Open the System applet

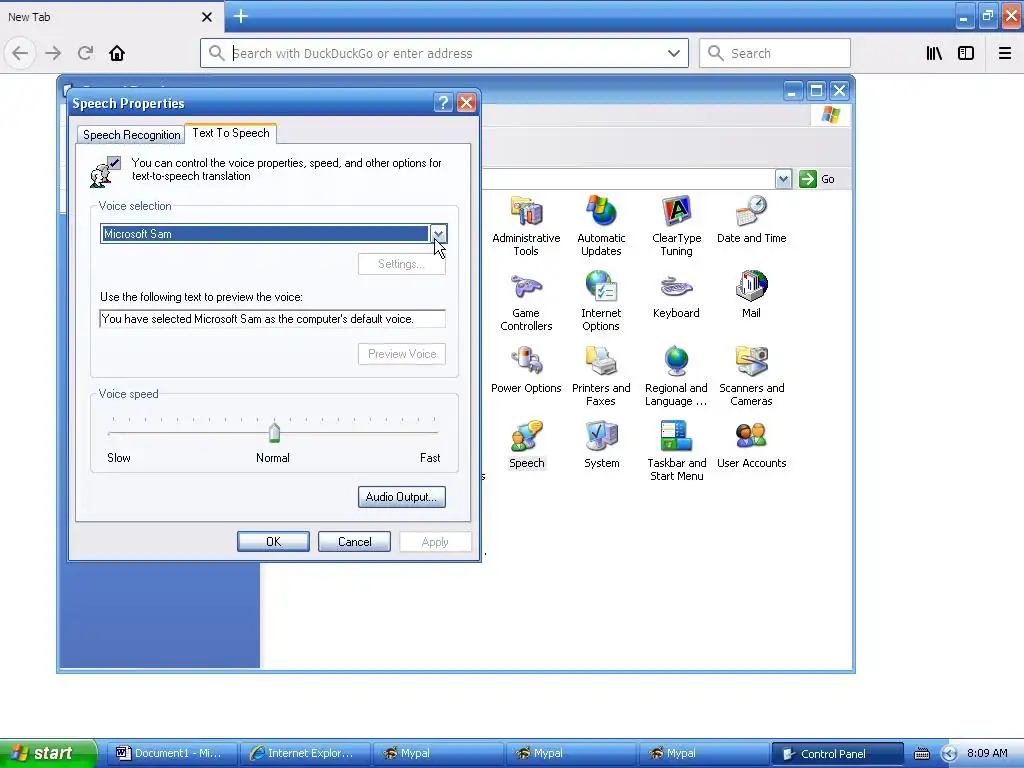click(601, 445)
